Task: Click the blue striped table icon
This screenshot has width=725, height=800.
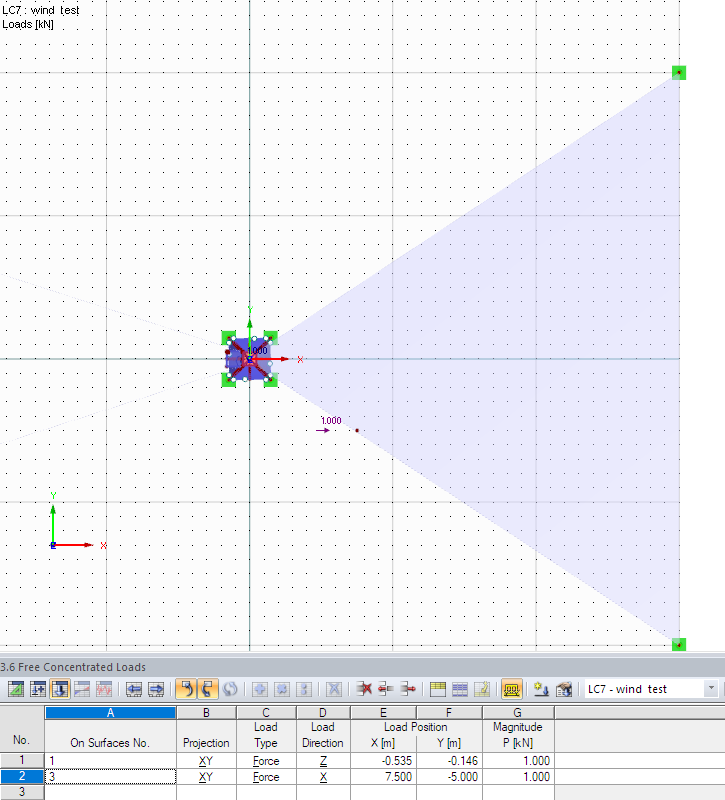Action: [460, 689]
